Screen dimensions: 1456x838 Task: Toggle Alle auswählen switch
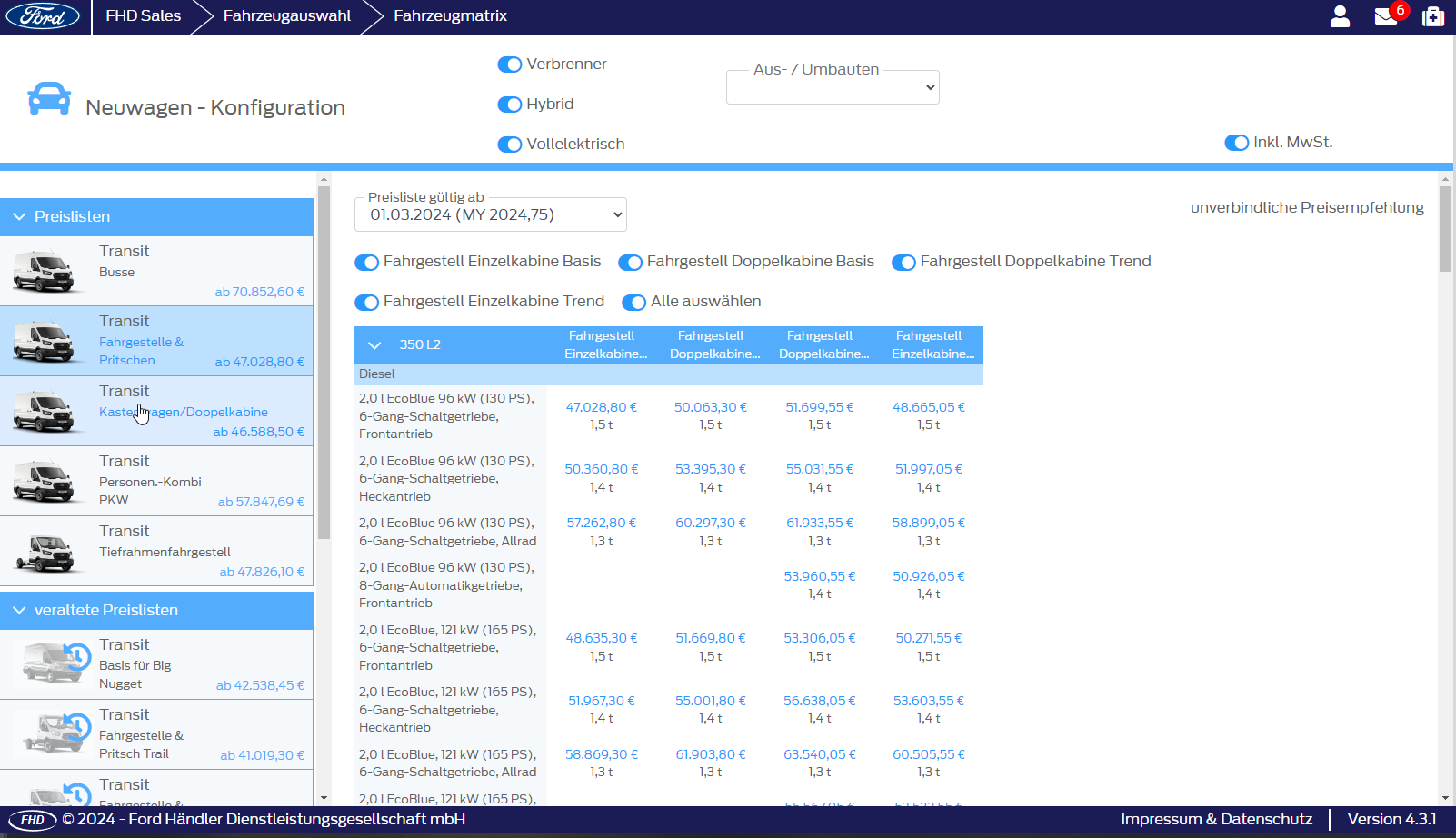pyautogui.click(x=633, y=303)
